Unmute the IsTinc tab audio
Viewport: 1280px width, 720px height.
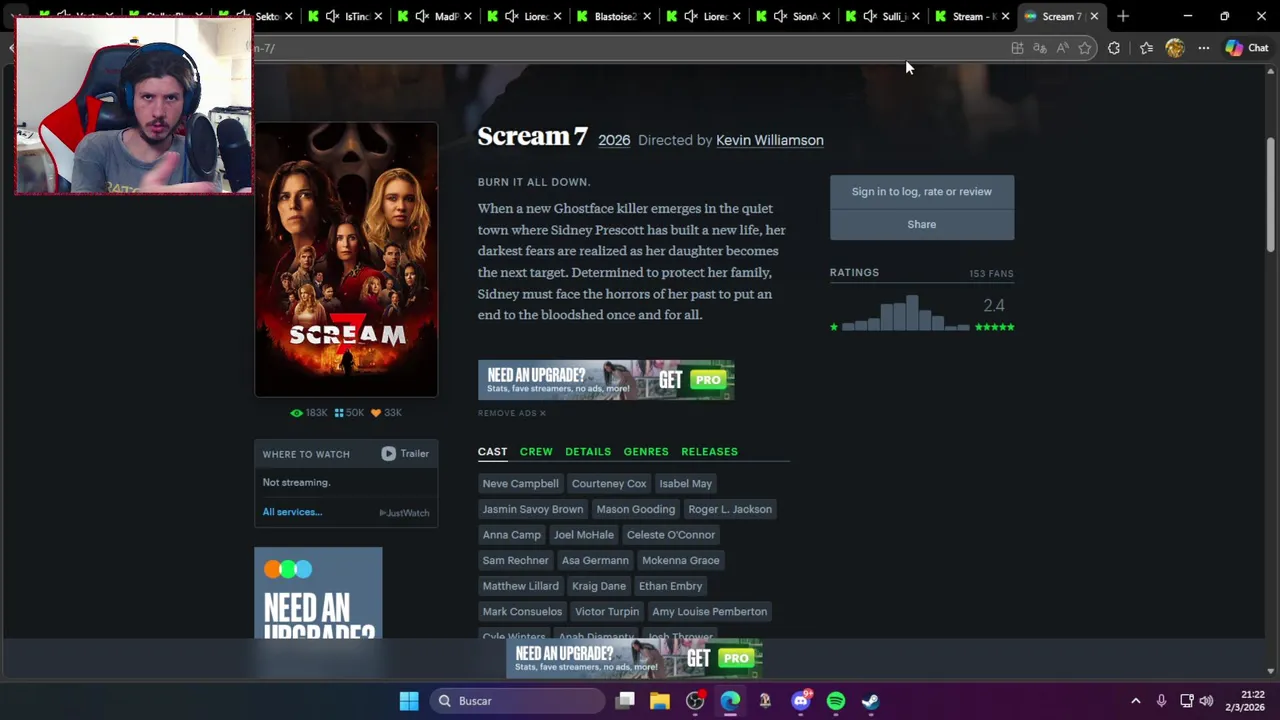[335, 16]
